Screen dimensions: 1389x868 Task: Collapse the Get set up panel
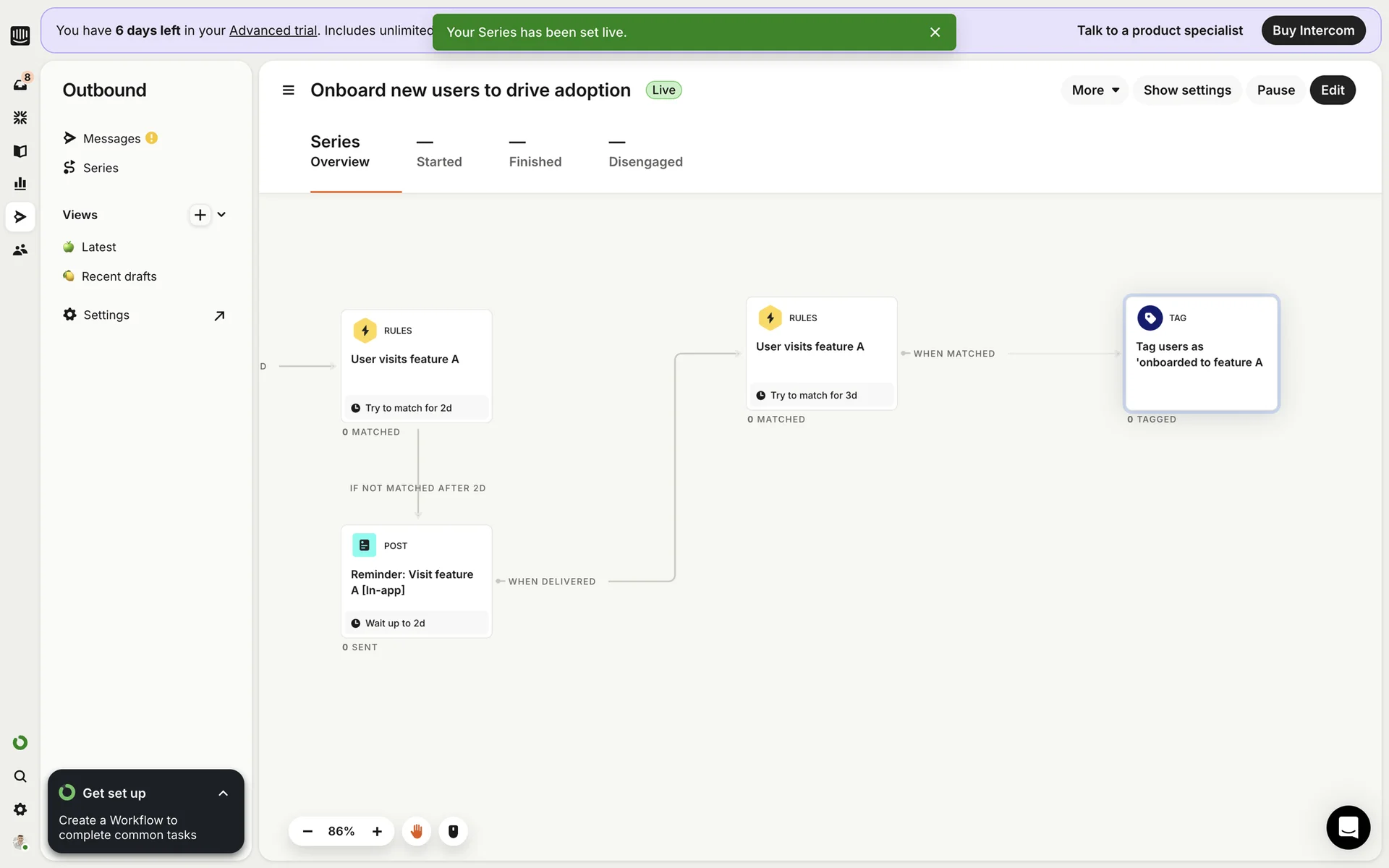click(x=223, y=793)
